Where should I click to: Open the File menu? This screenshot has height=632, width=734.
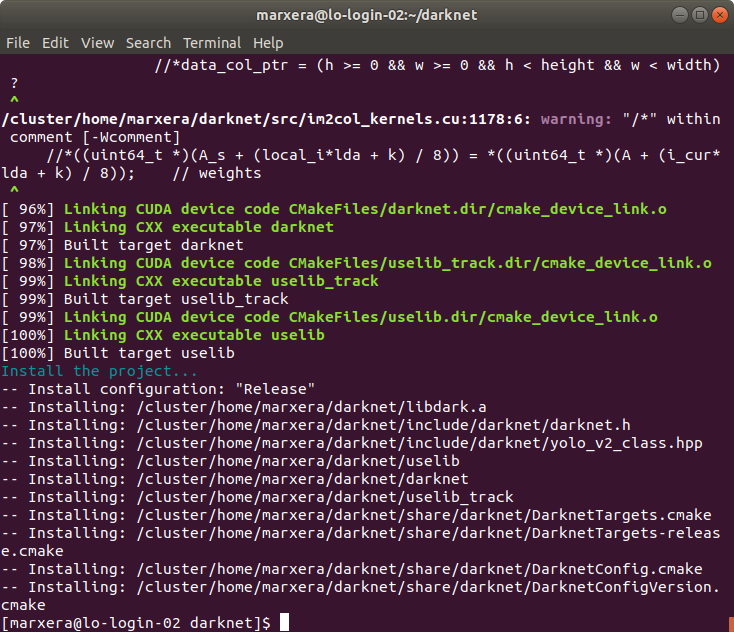point(18,43)
